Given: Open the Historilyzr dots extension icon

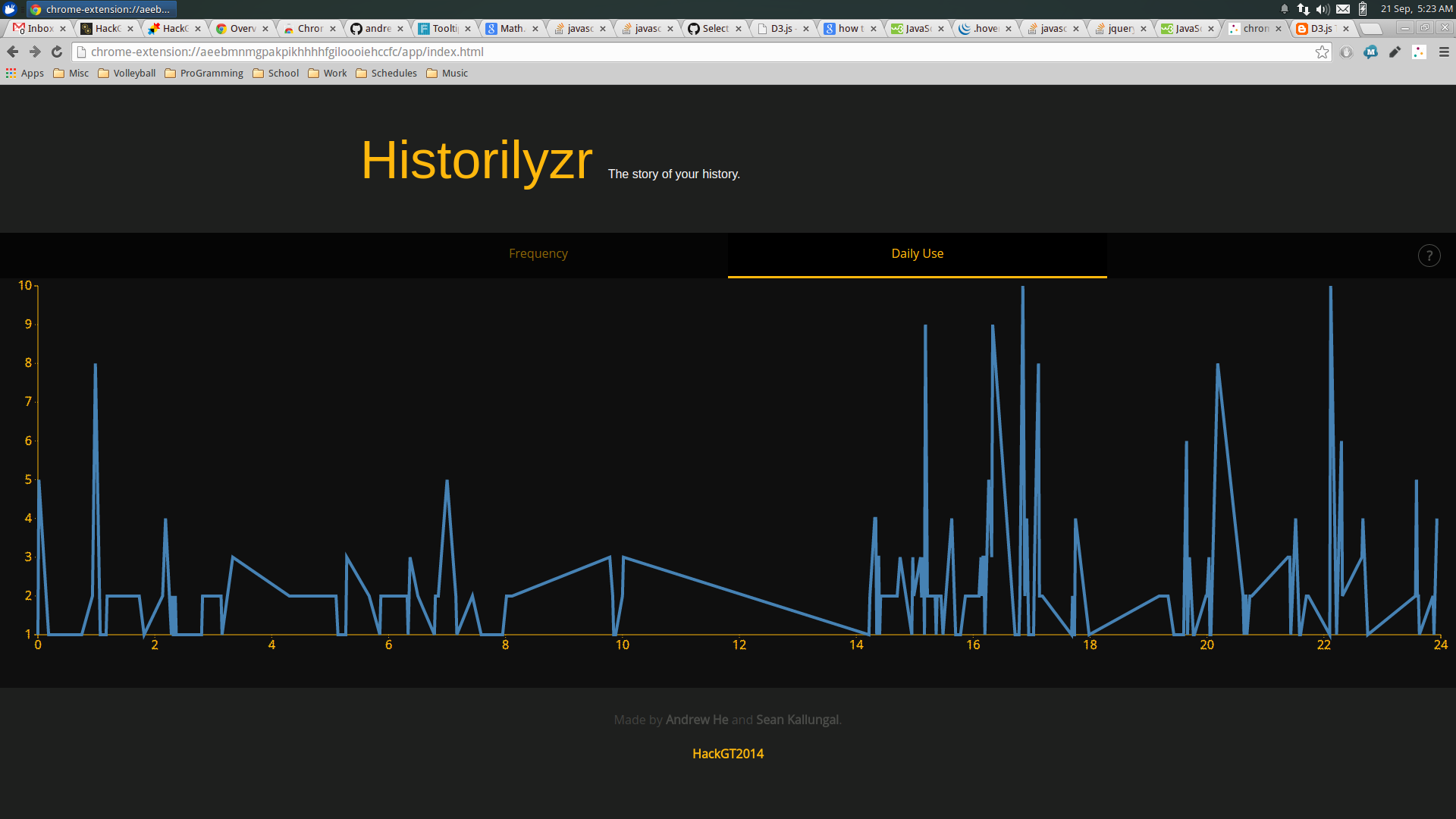Looking at the screenshot, I should [x=1419, y=52].
